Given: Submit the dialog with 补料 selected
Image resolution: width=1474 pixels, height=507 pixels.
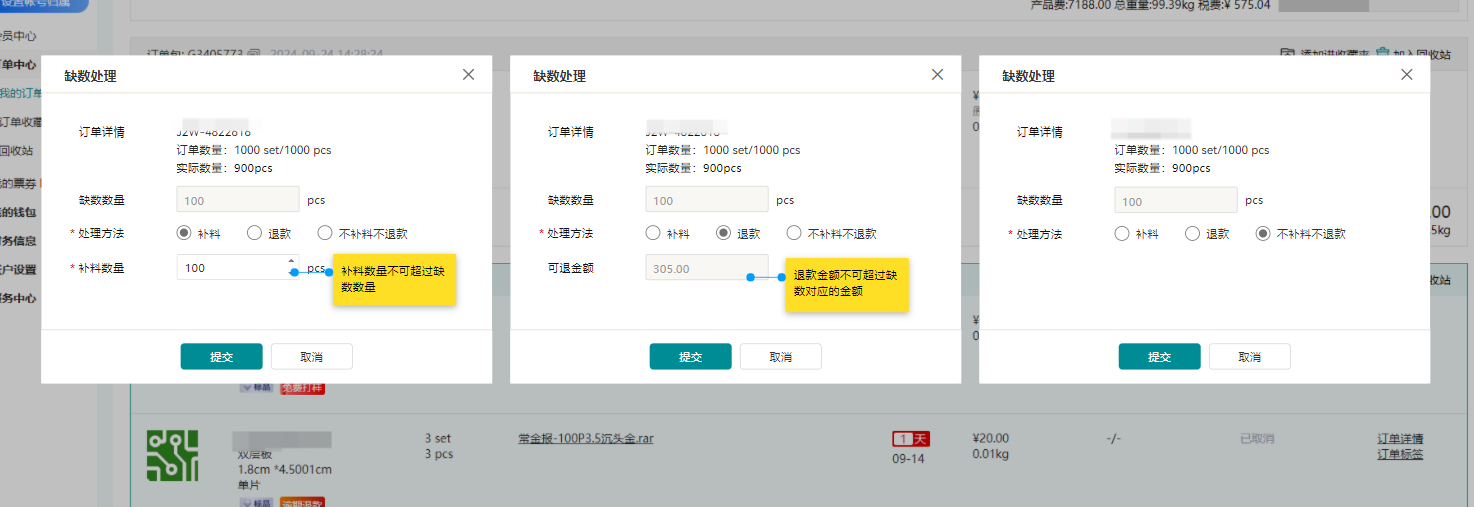Looking at the screenshot, I should tap(221, 357).
